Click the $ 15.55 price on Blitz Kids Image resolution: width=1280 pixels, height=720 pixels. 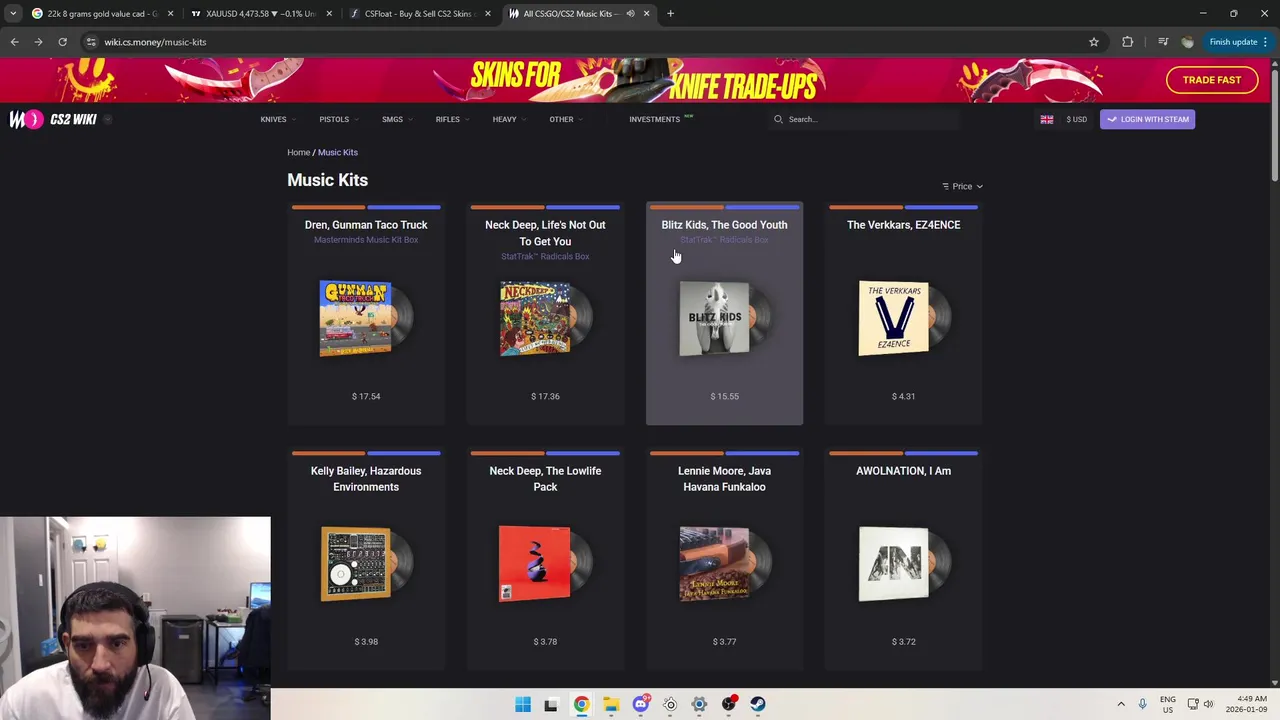724,396
